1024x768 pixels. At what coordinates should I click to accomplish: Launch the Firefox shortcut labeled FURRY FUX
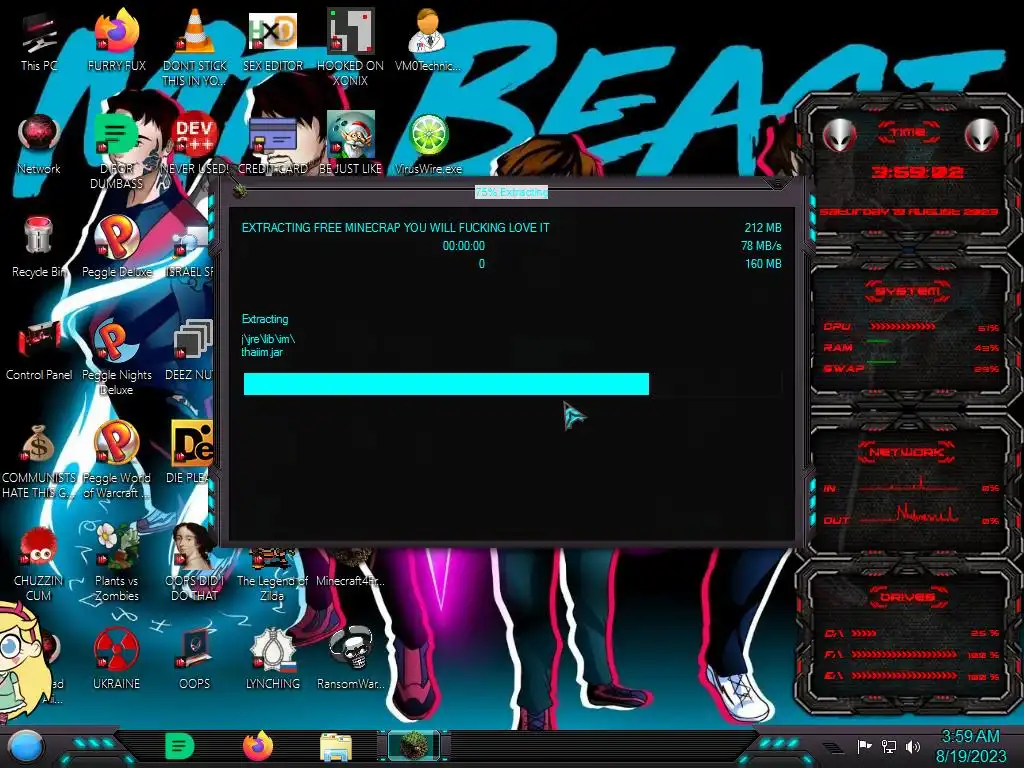tap(116, 39)
